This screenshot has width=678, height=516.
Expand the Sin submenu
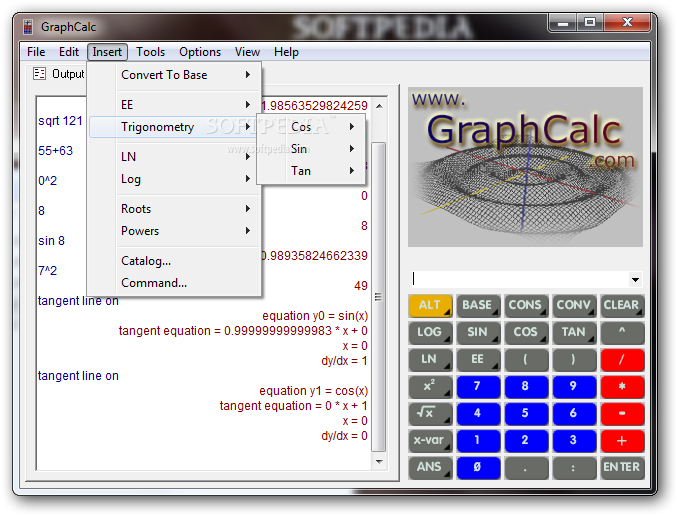tap(311, 149)
